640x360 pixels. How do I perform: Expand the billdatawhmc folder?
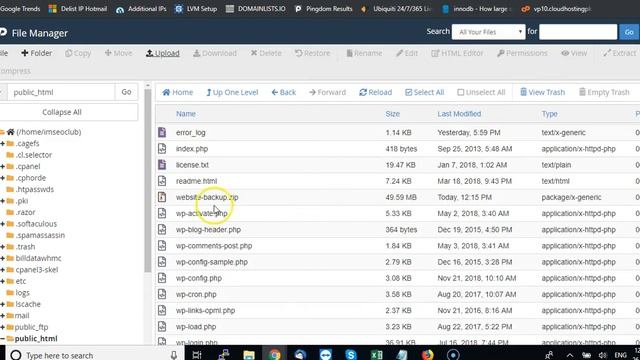point(2,258)
